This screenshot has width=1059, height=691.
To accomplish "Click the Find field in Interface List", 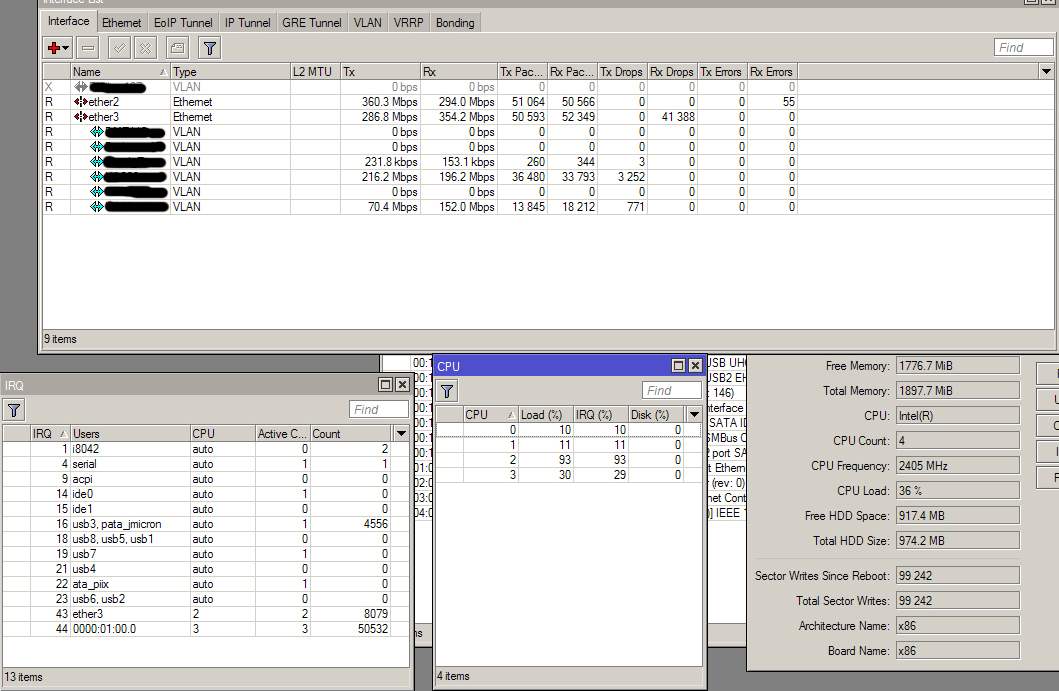I will click(x=1024, y=47).
